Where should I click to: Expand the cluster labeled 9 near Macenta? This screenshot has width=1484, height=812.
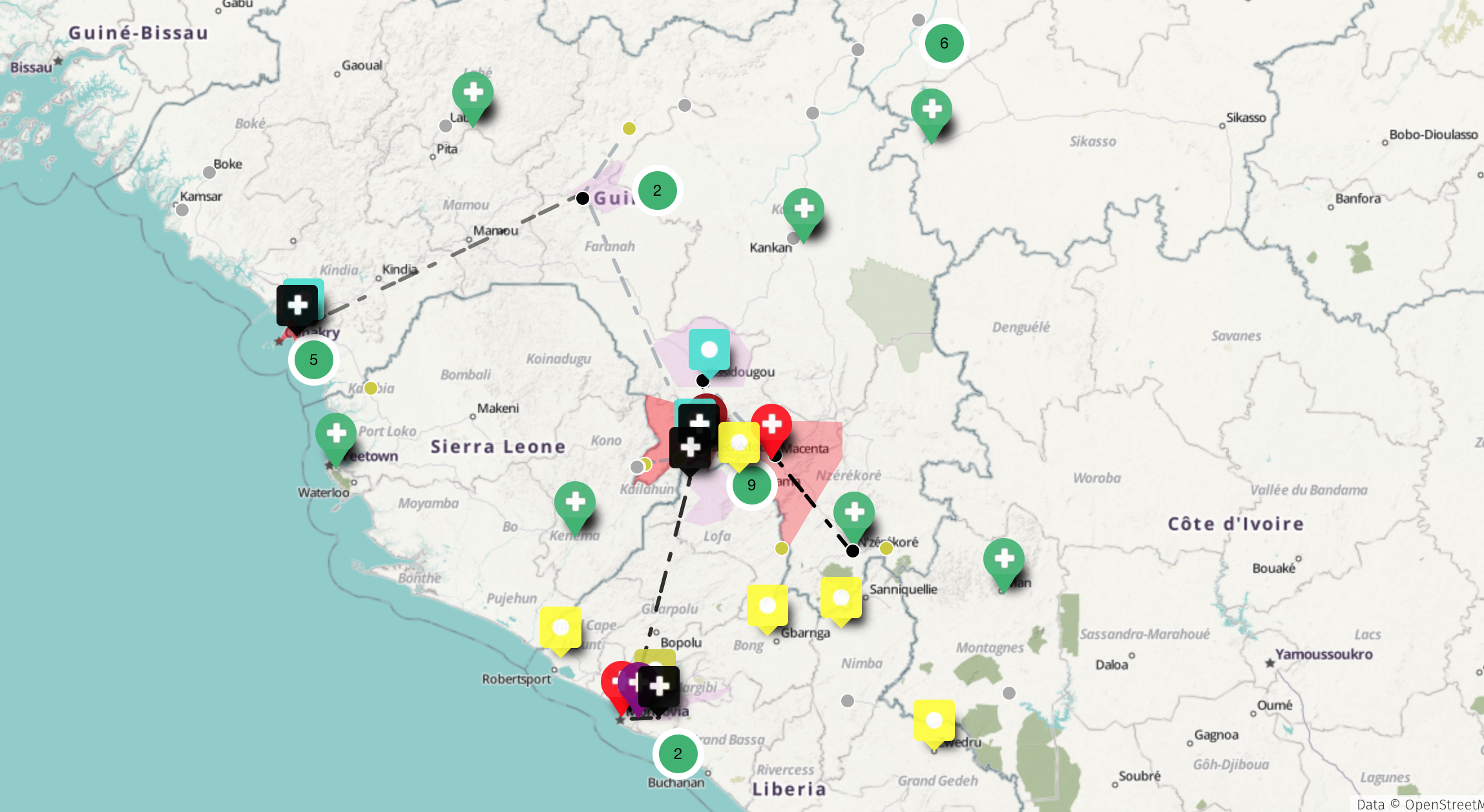click(x=751, y=484)
